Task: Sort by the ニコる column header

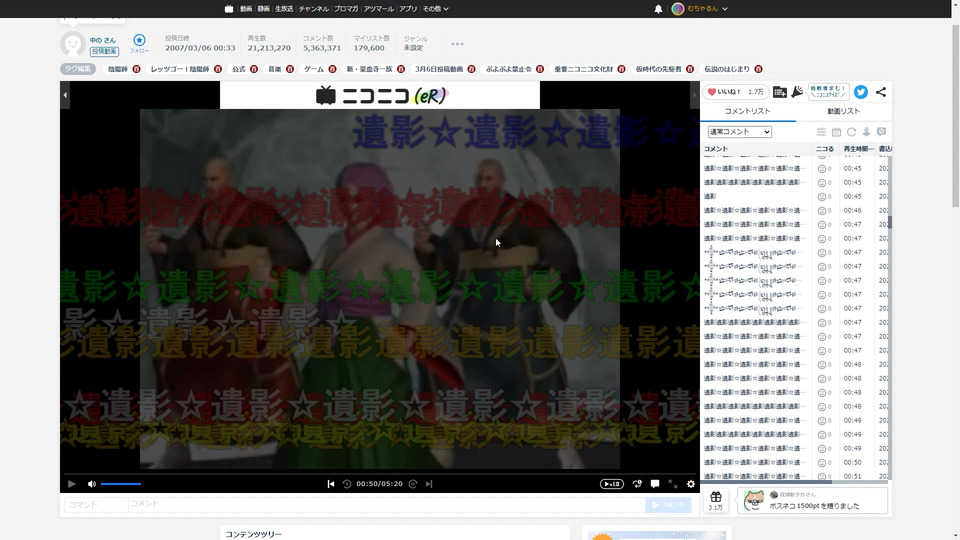Action: pos(825,149)
